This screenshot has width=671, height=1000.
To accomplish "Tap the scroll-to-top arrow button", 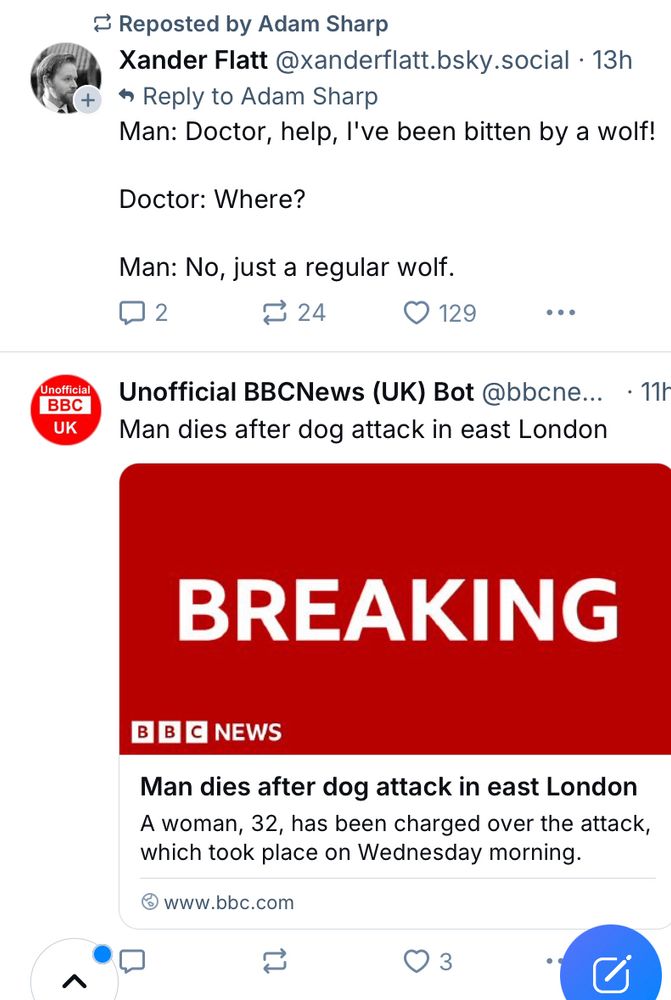I will (74, 980).
